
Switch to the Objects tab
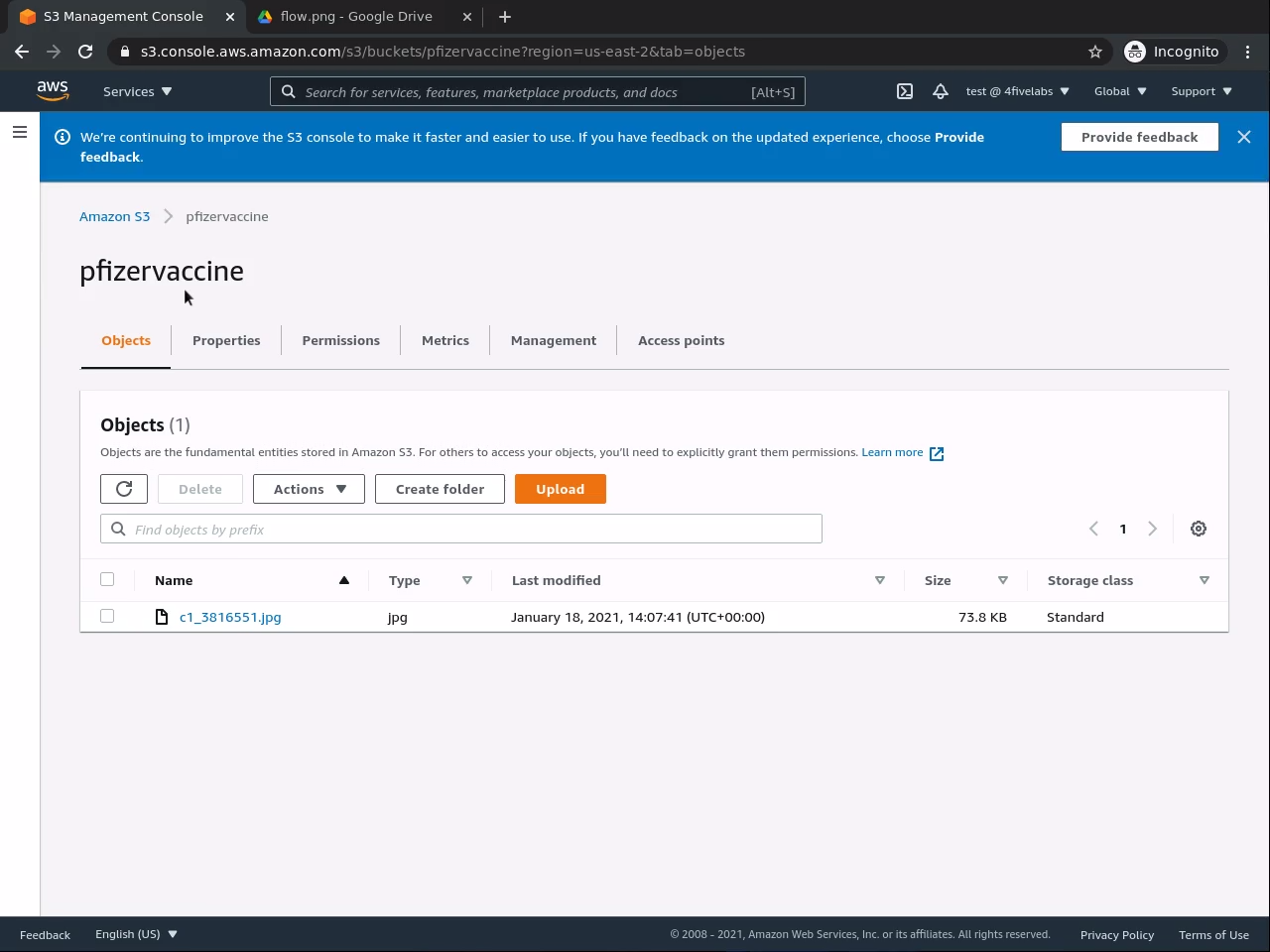126,340
